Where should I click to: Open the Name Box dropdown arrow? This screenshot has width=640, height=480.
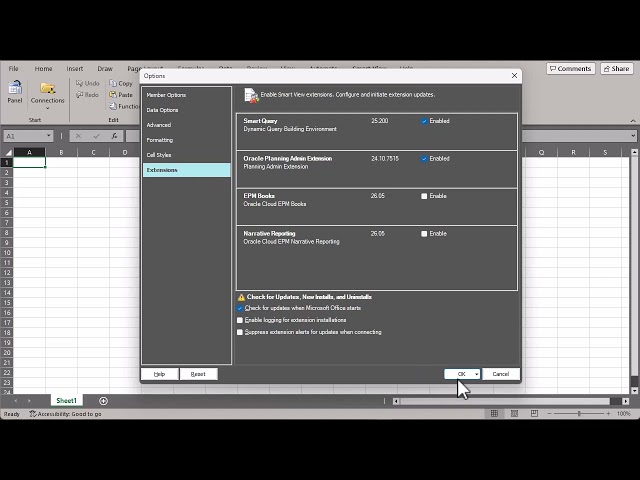49,136
